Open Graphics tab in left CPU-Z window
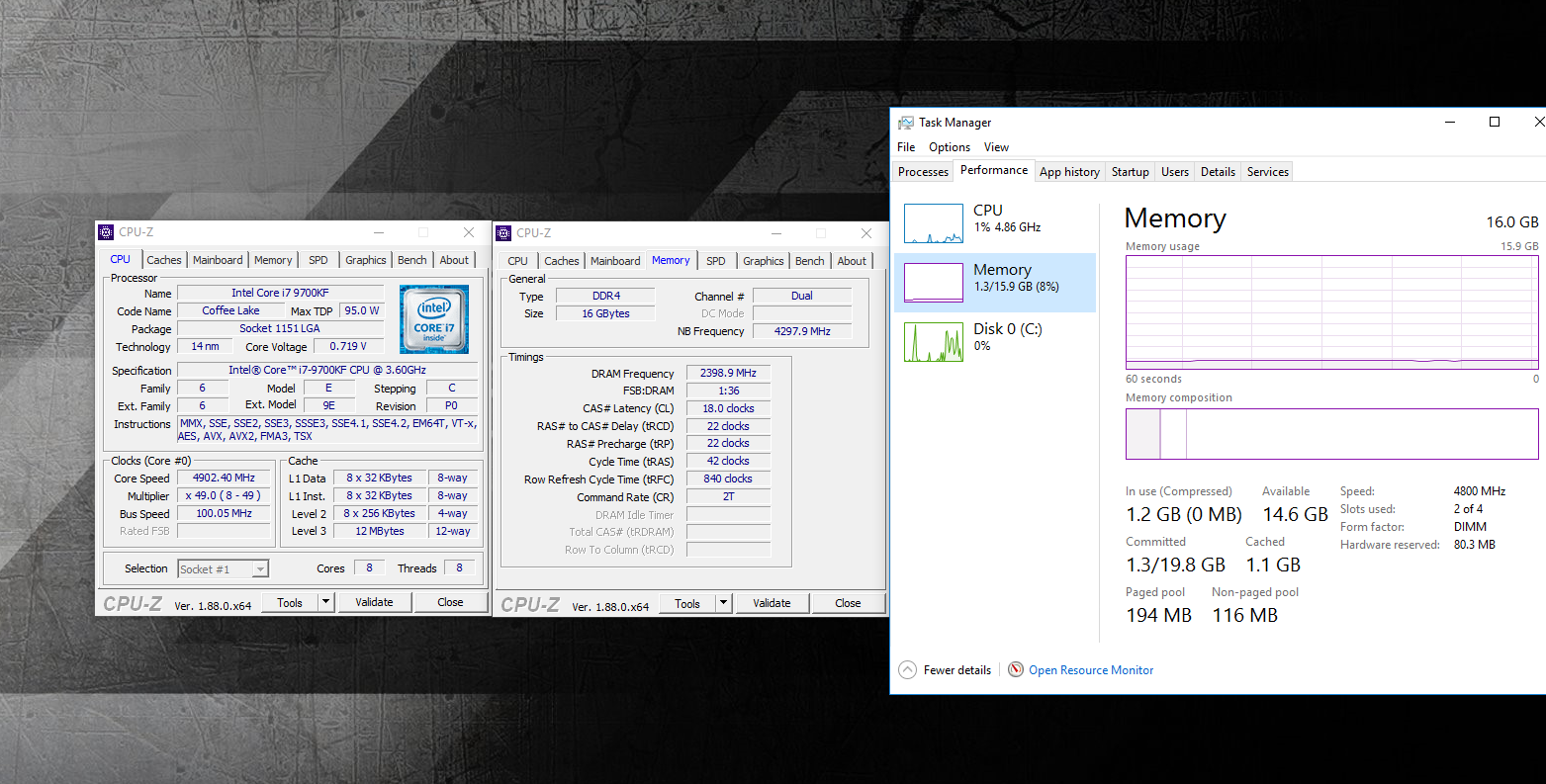The height and width of the screenshot is (784, 1546). pos(366,260)
